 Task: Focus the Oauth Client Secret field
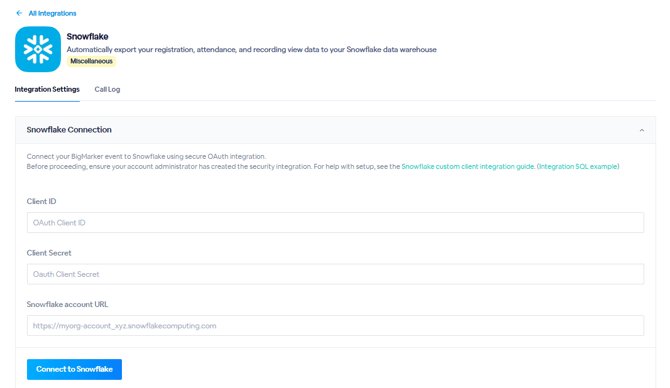[335, 274]
